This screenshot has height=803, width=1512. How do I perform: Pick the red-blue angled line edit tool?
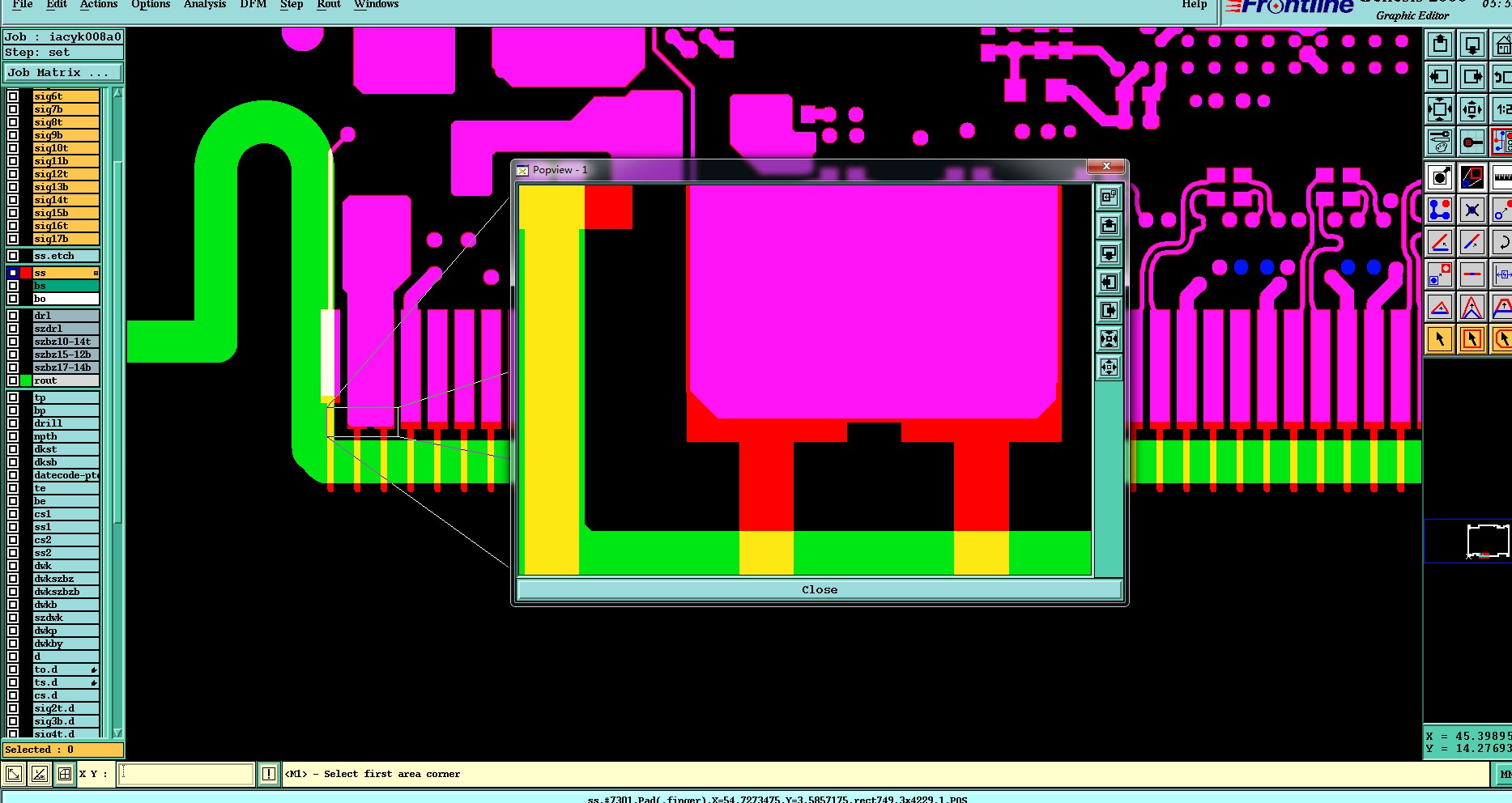pyautogui.click(x=1439, y=242)
